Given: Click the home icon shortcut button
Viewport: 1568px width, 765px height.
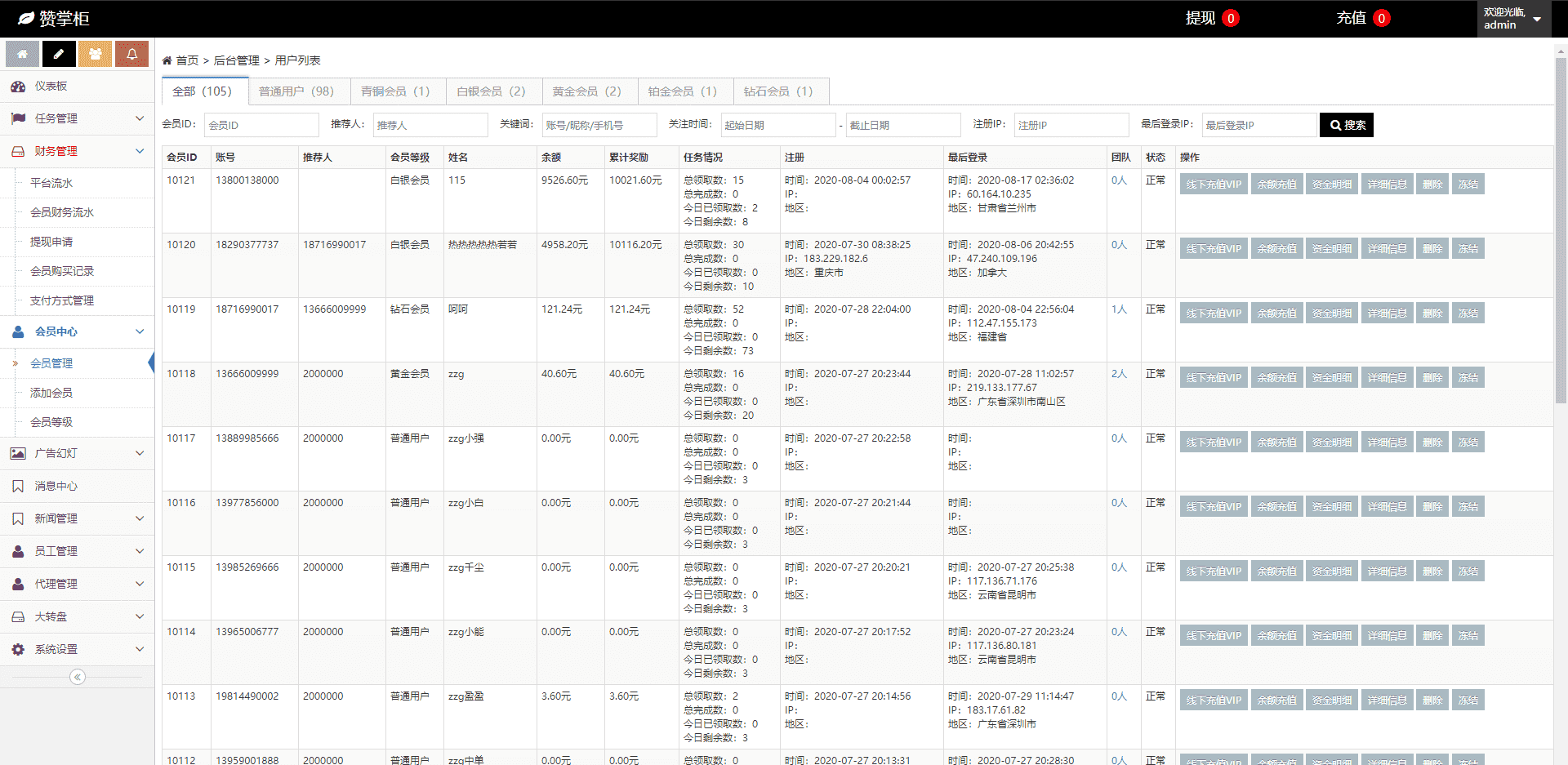Looking at the screenshot, I should (22, 54).
